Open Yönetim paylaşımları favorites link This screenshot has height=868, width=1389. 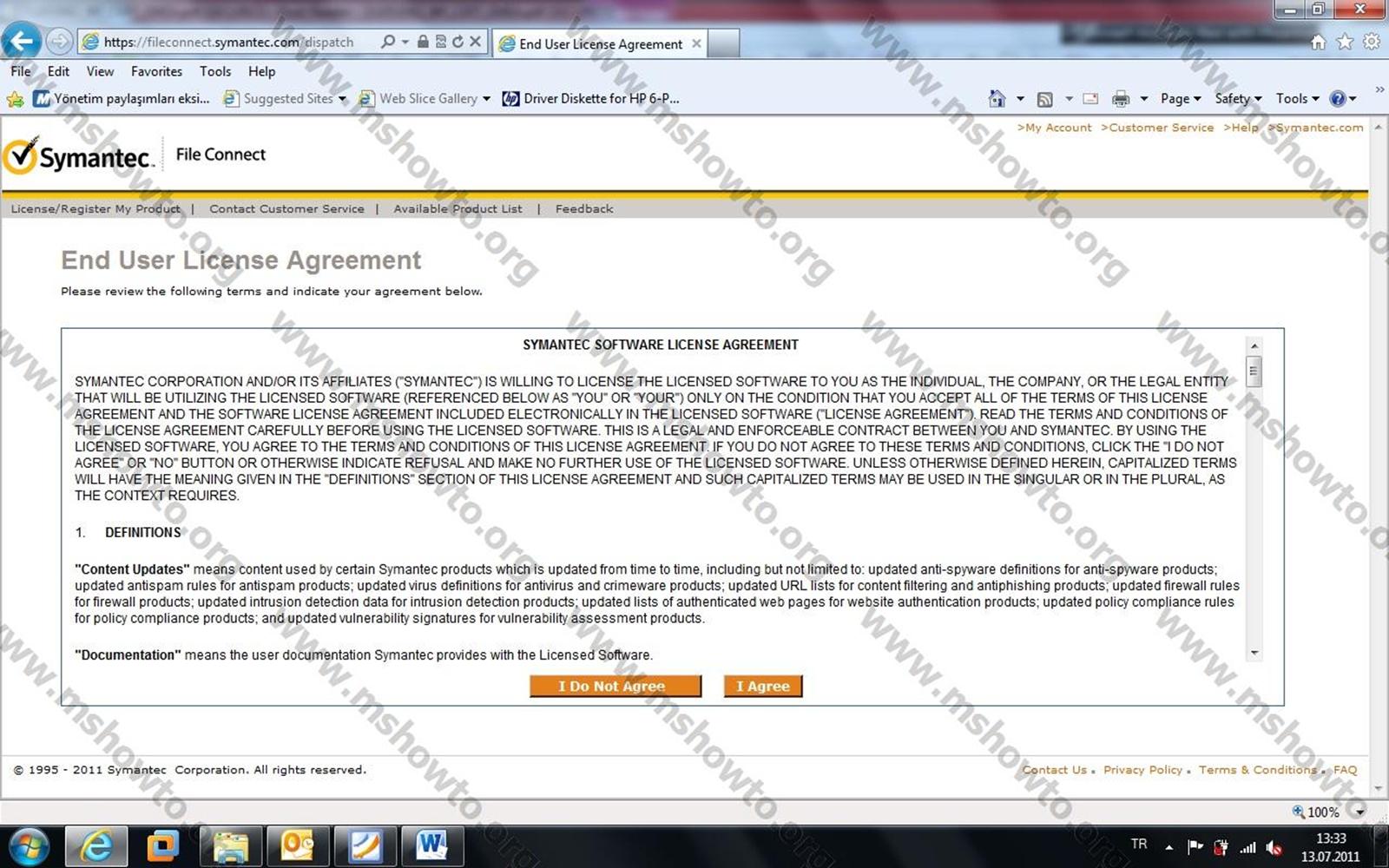pos(122,99)
